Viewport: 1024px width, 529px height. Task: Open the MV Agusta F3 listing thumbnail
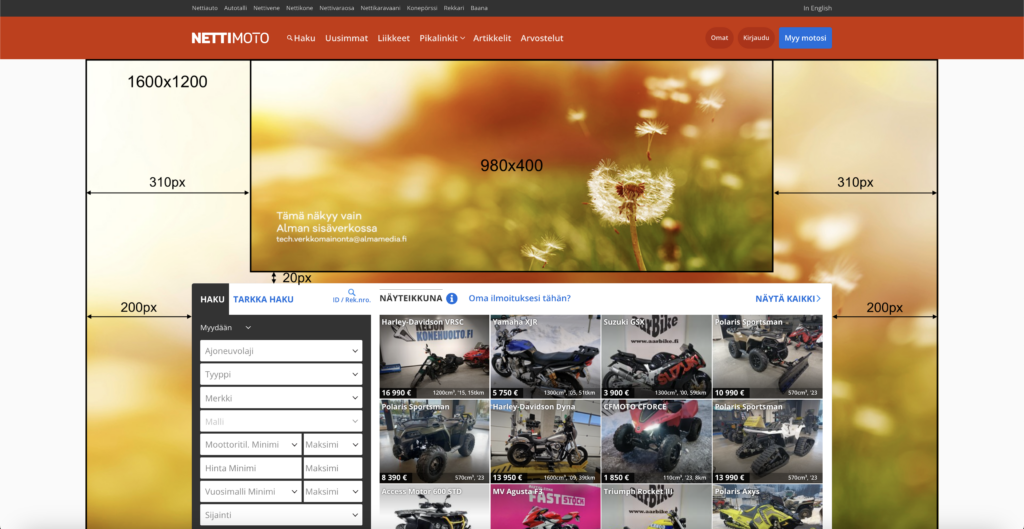click(x=545, y=507)
